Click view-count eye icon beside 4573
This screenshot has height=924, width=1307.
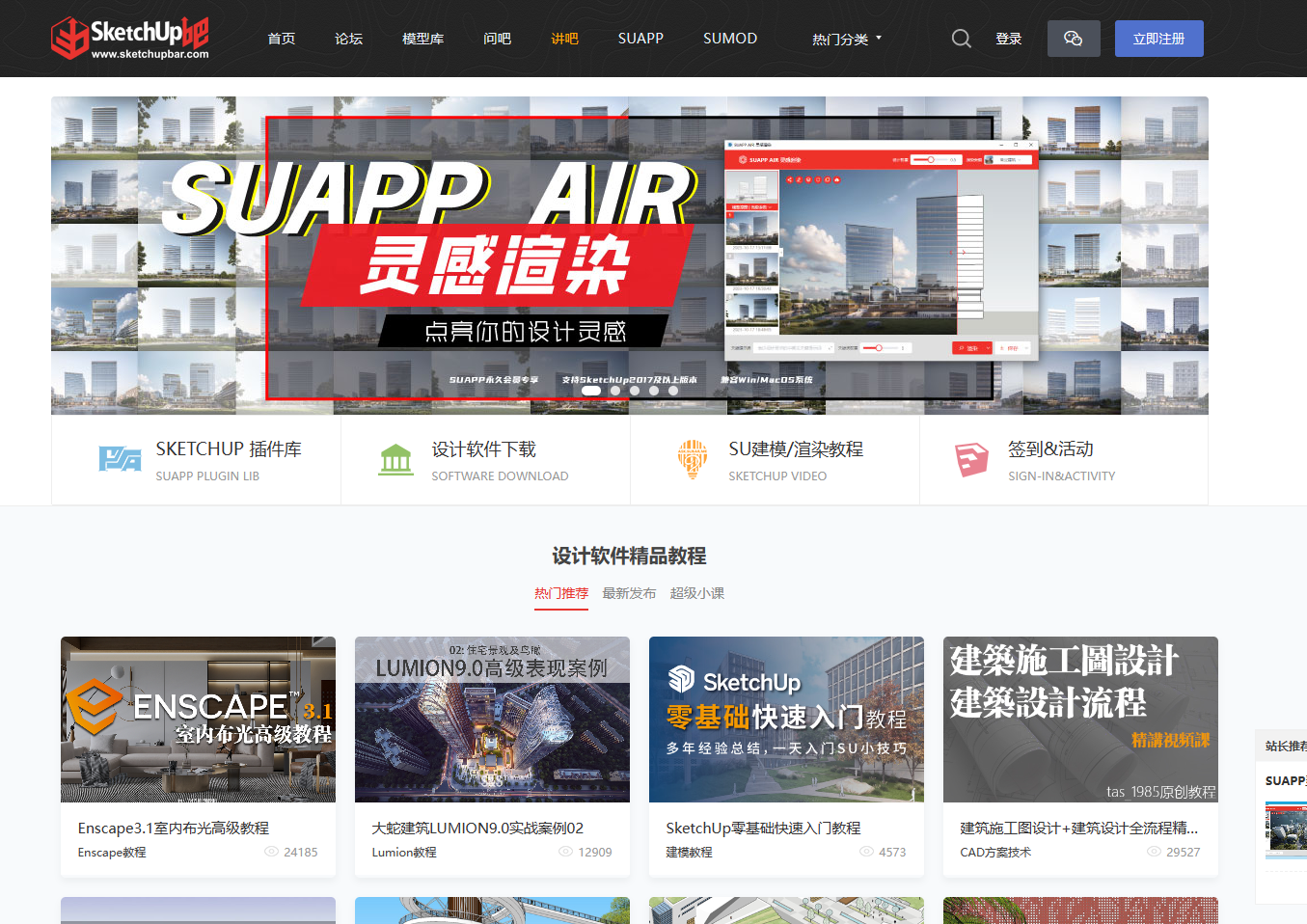click(866, 852)
